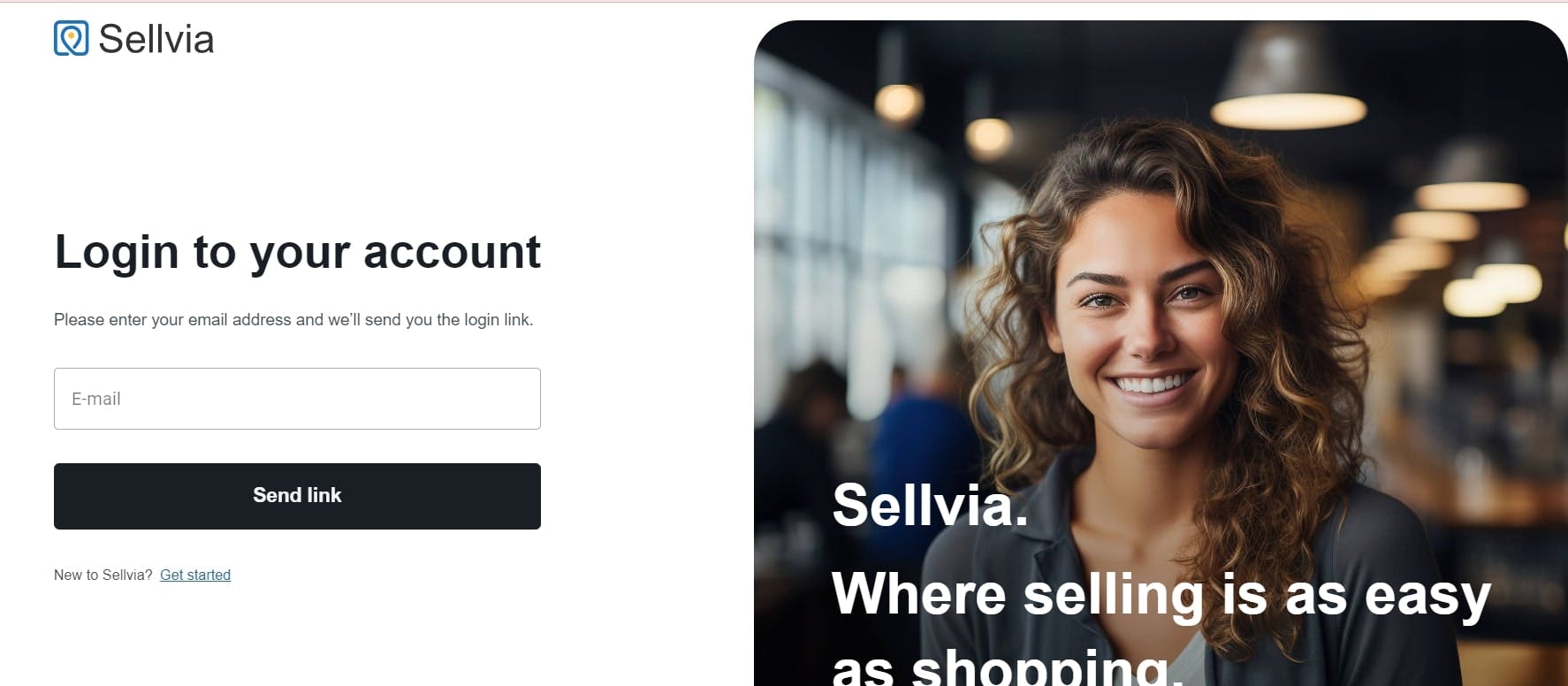Click the small round lamp near window

(x=899, y=103)
